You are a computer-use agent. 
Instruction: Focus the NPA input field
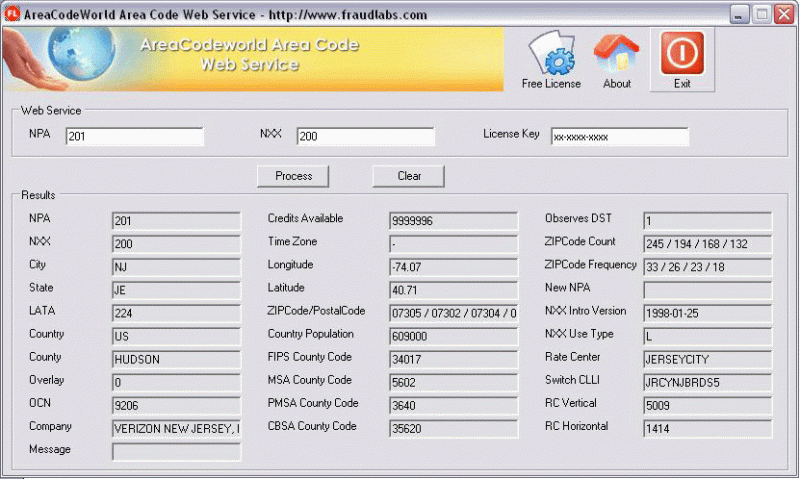point(134,137)
